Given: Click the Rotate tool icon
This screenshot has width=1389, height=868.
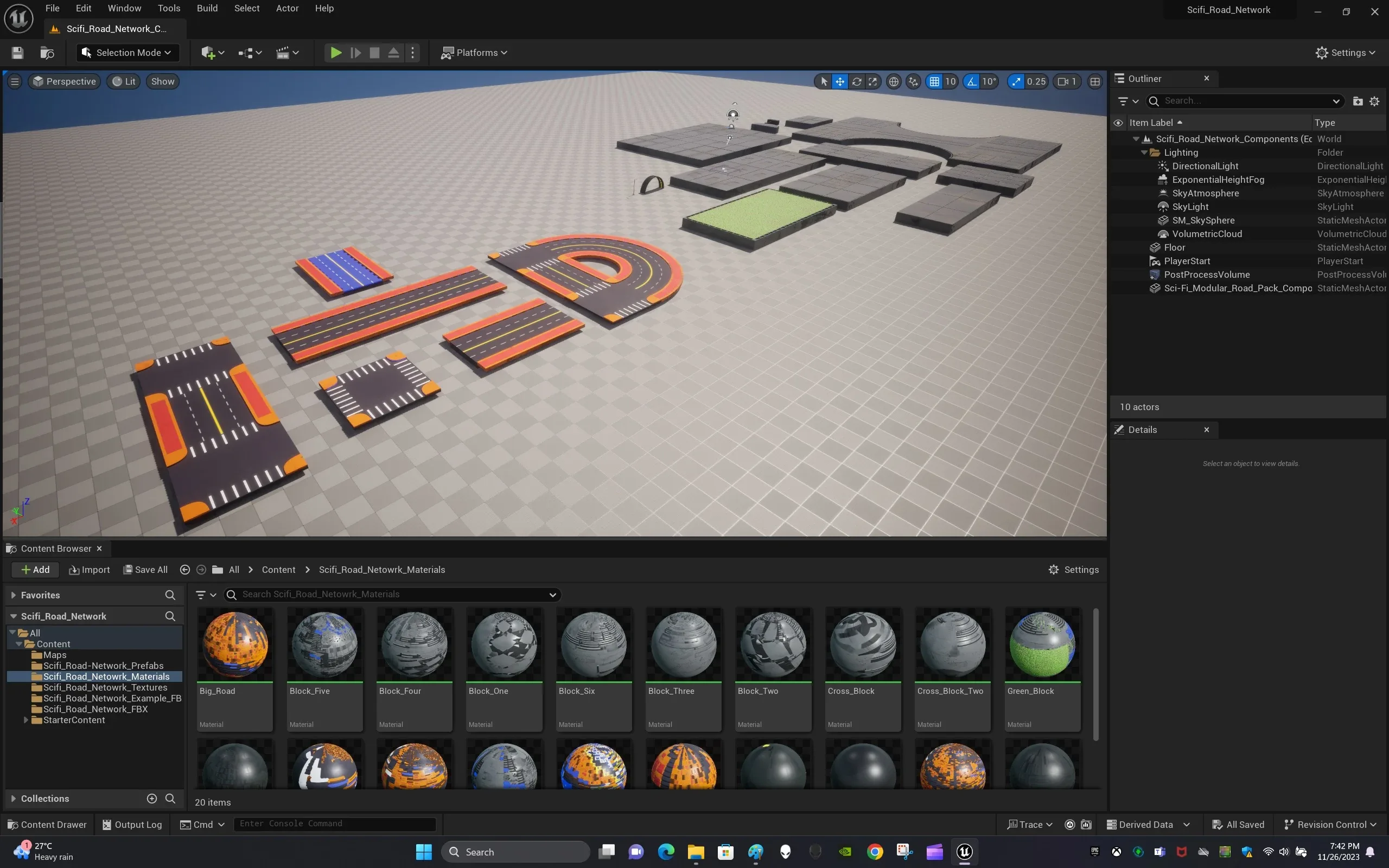Looking at the screenshot, I should tap(857, 81).
